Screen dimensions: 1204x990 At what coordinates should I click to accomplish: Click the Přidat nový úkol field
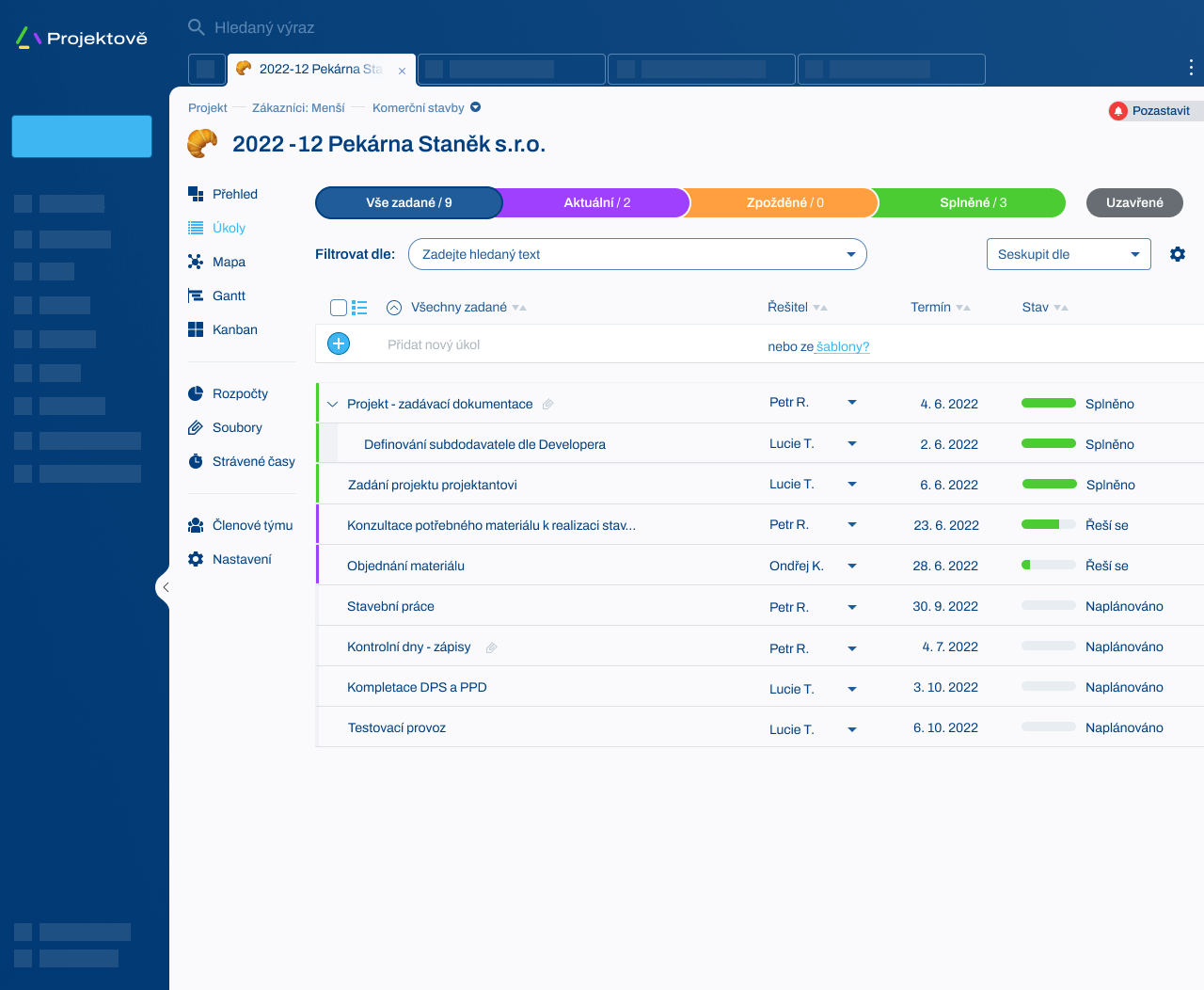[434, 344]
